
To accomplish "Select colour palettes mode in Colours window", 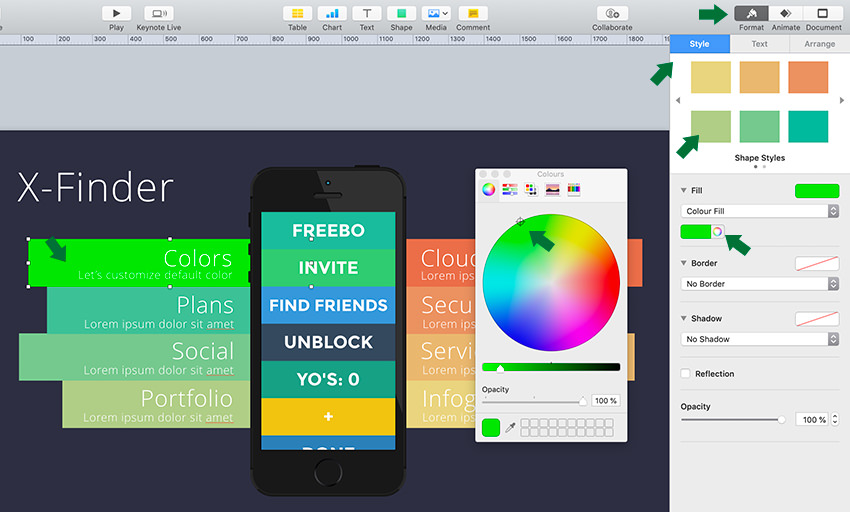I will [531, 189].
